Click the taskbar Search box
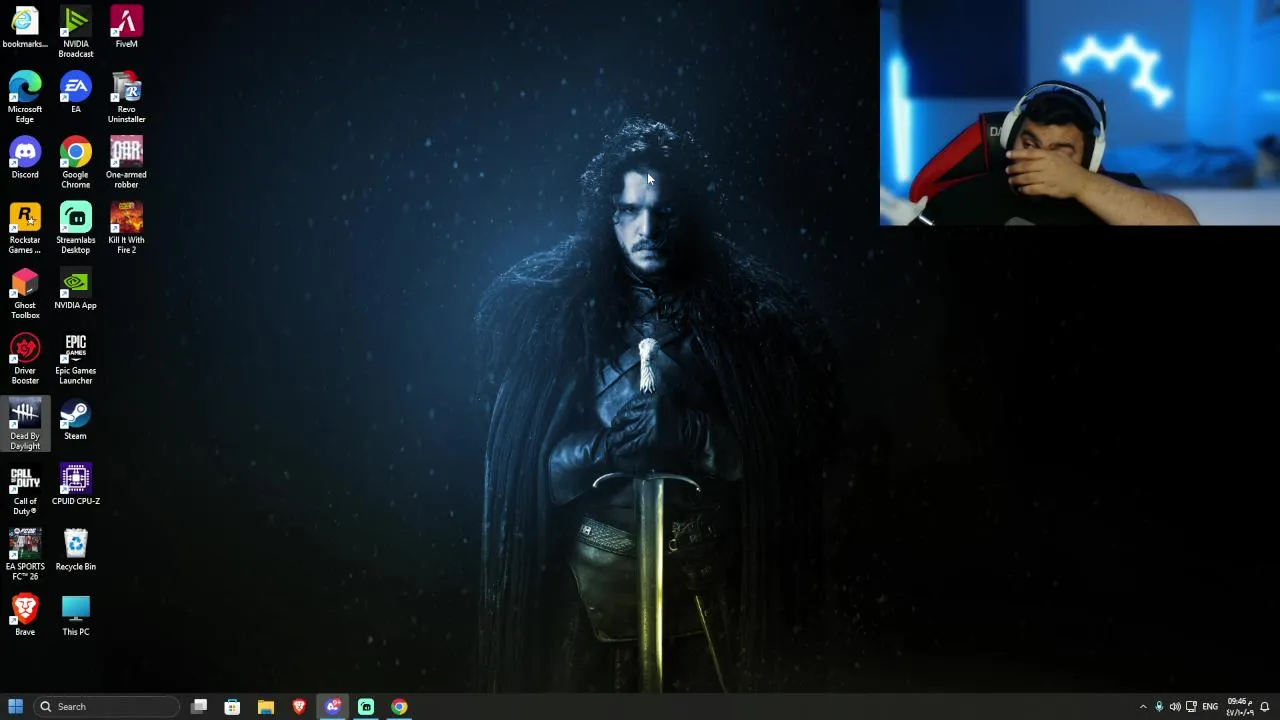The height and width of the screenshot is (720, 1280). click(x=107, y=707)
